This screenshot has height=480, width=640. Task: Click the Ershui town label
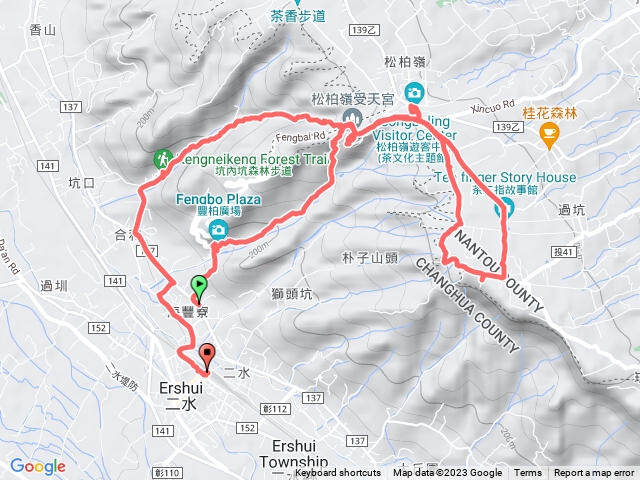click(x=181, y=388)
